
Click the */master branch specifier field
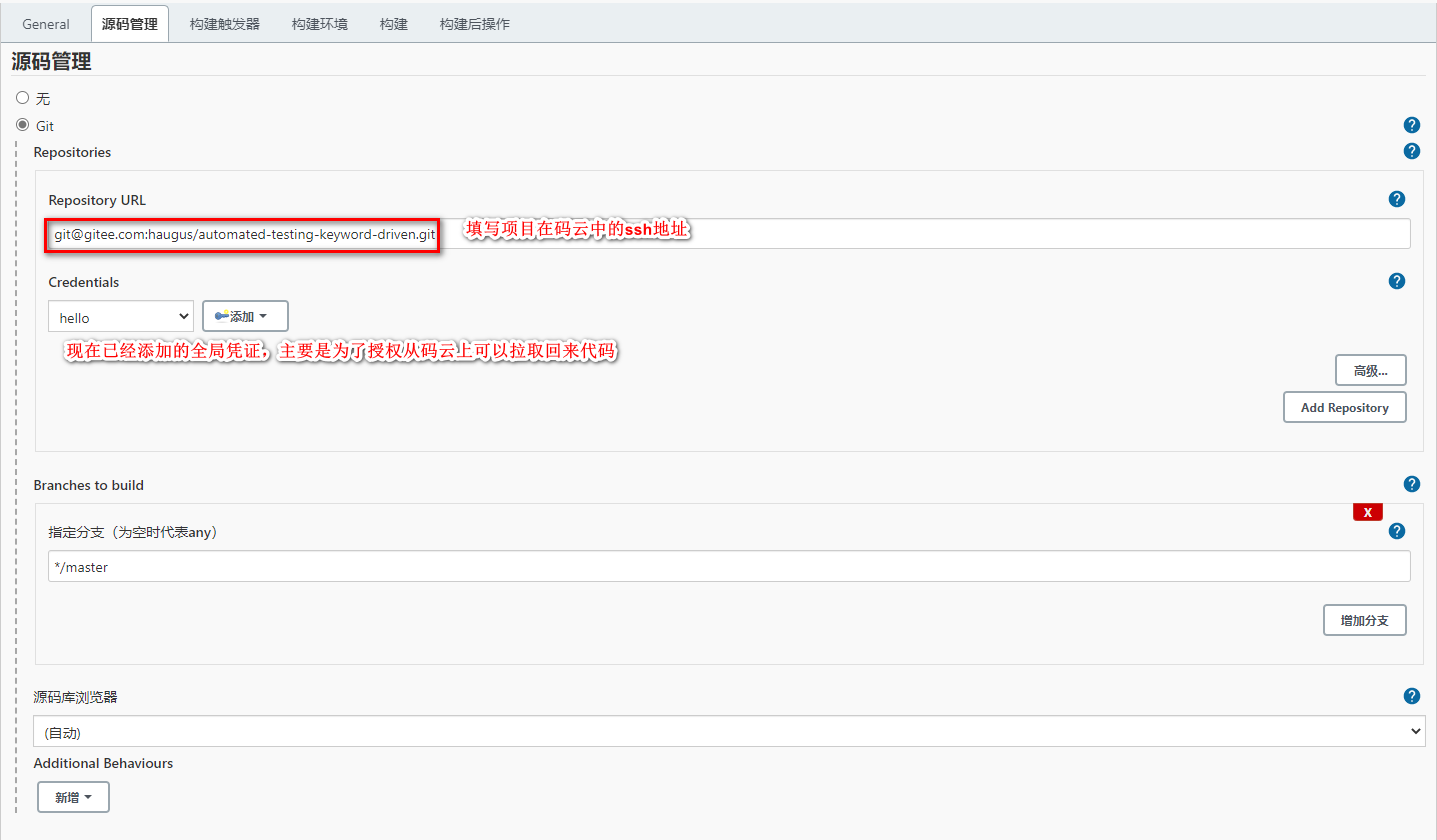pyautogui.click(x=729, y=566)
